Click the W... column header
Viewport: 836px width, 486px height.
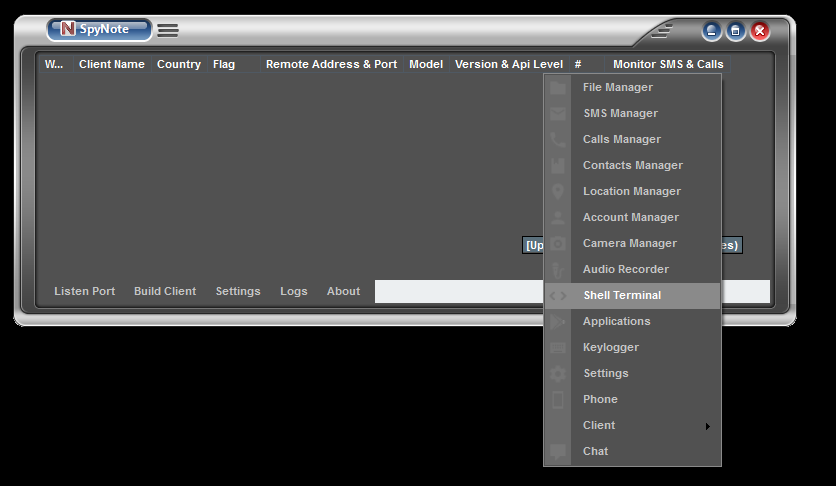tap(55, 64)
